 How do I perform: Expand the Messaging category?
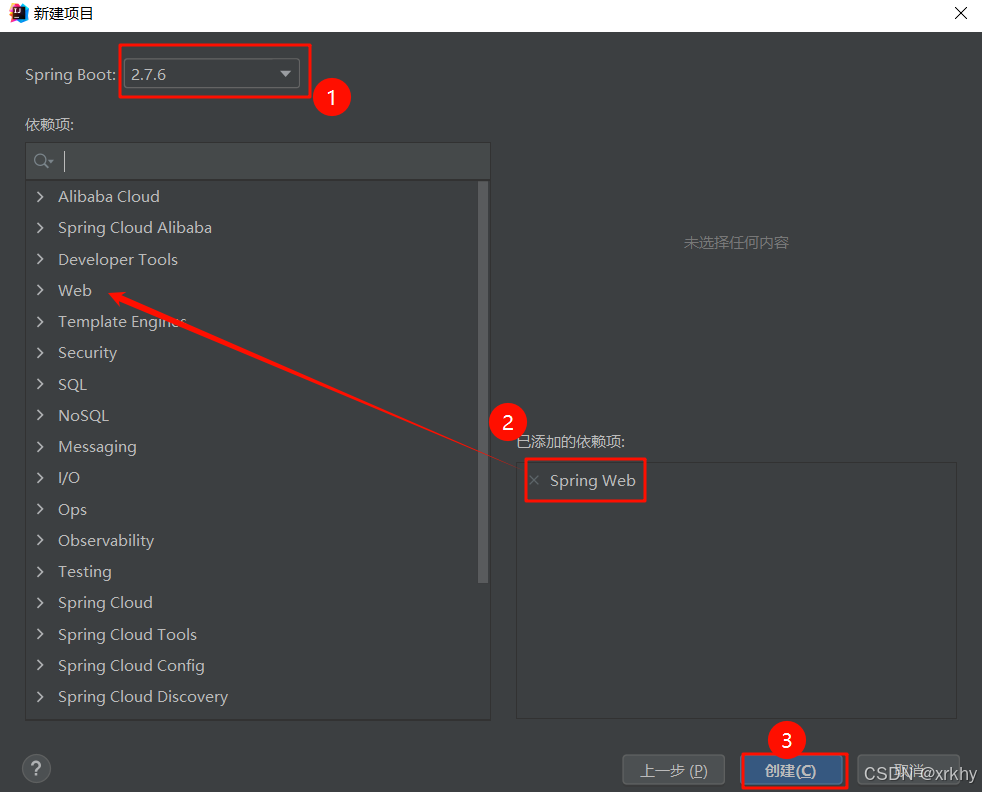[x=40, y=446]
